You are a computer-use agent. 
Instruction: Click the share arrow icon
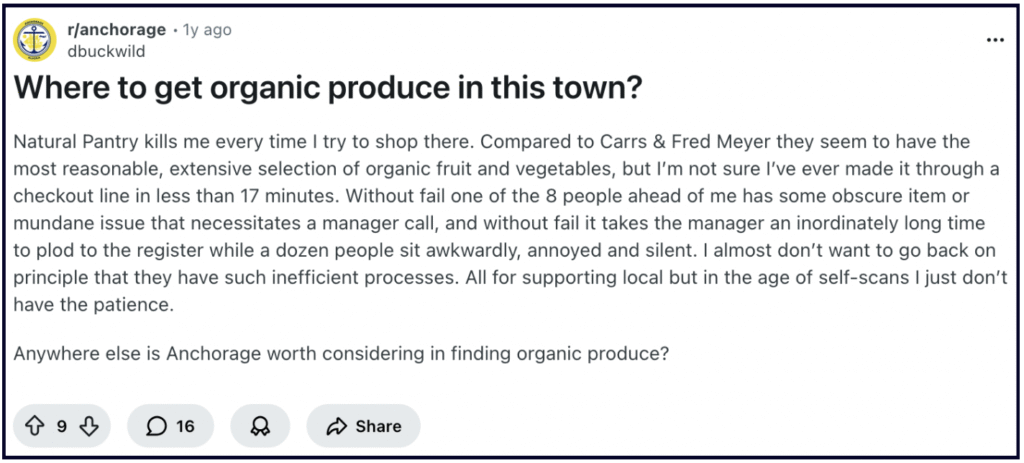point(336,426)
